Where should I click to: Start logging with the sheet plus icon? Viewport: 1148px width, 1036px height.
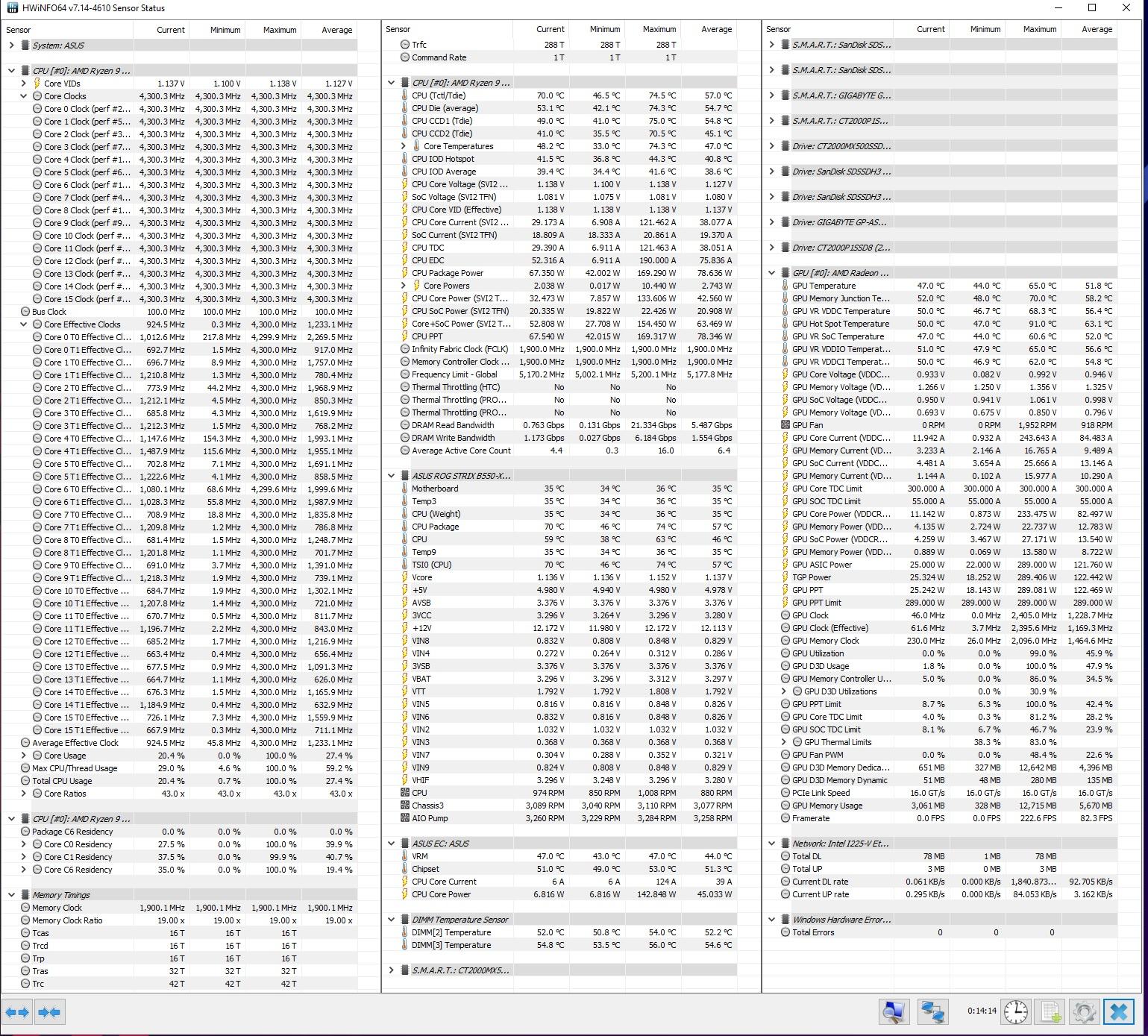coord(1050,1012)
